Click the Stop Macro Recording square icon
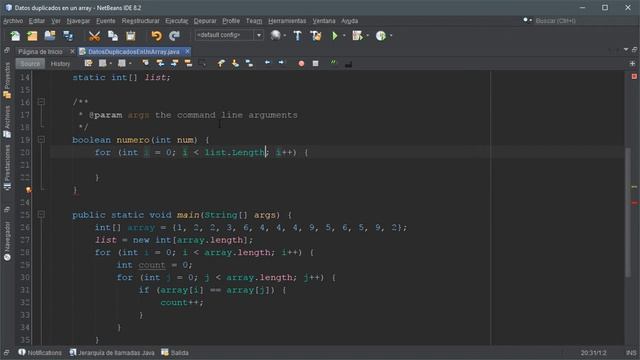The image size is (640, 360). click(315, 64)
